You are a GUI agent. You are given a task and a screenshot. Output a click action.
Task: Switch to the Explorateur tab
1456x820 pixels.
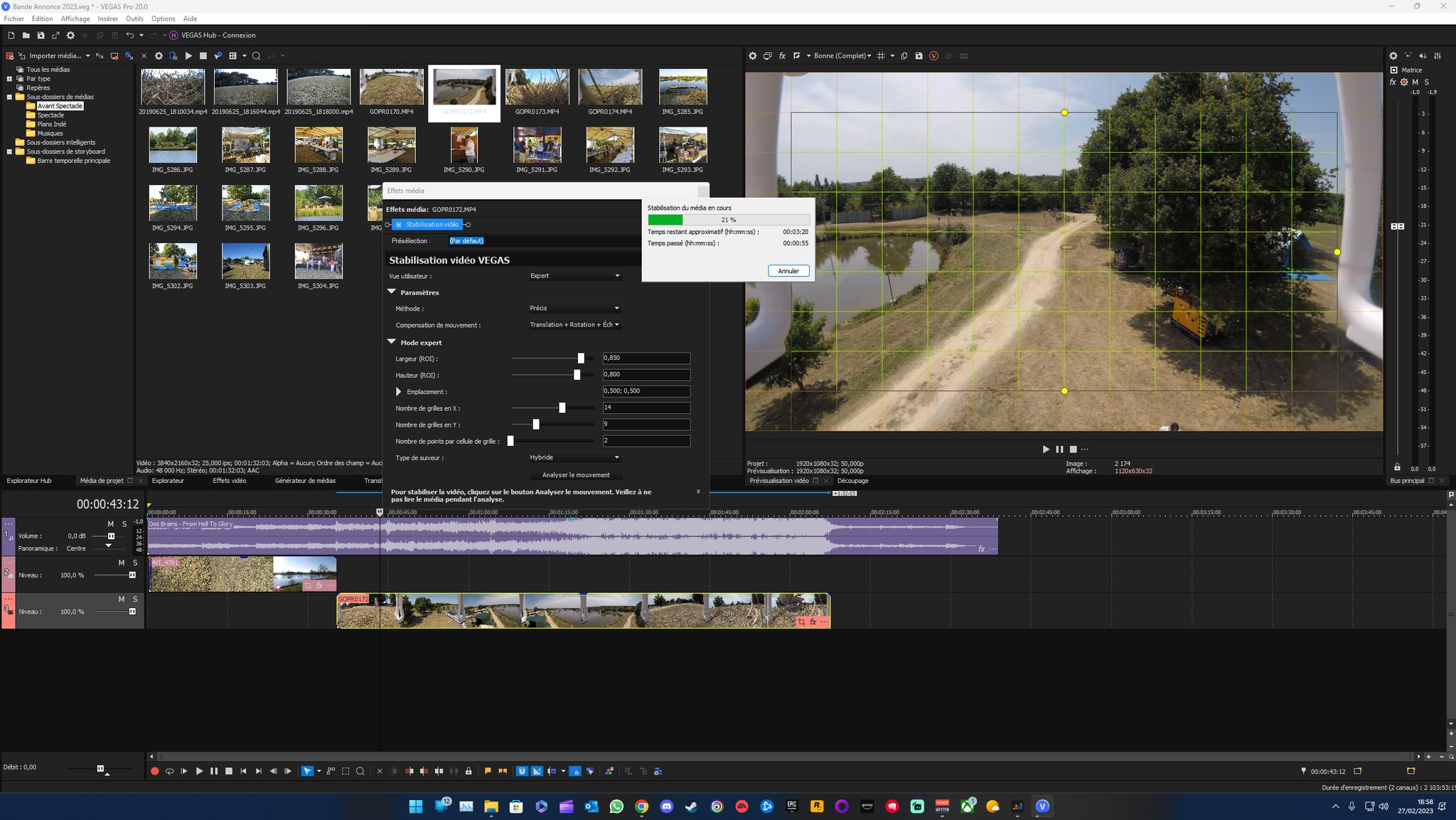pos(168,481)
